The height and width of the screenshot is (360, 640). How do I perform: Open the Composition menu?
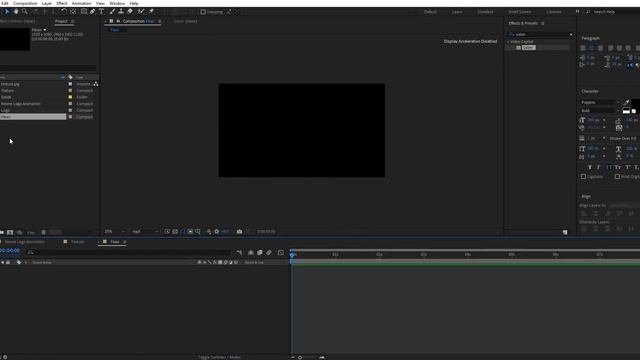tap(25, 3)
